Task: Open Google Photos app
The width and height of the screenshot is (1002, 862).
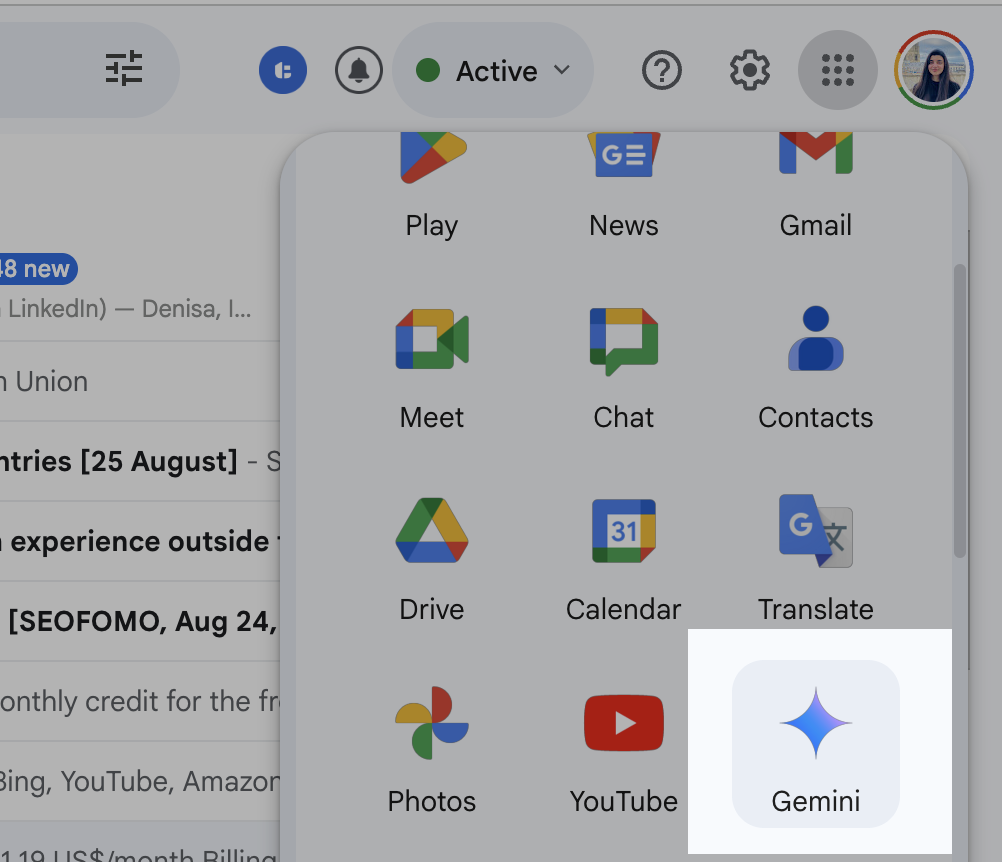Action: point(432,752)
